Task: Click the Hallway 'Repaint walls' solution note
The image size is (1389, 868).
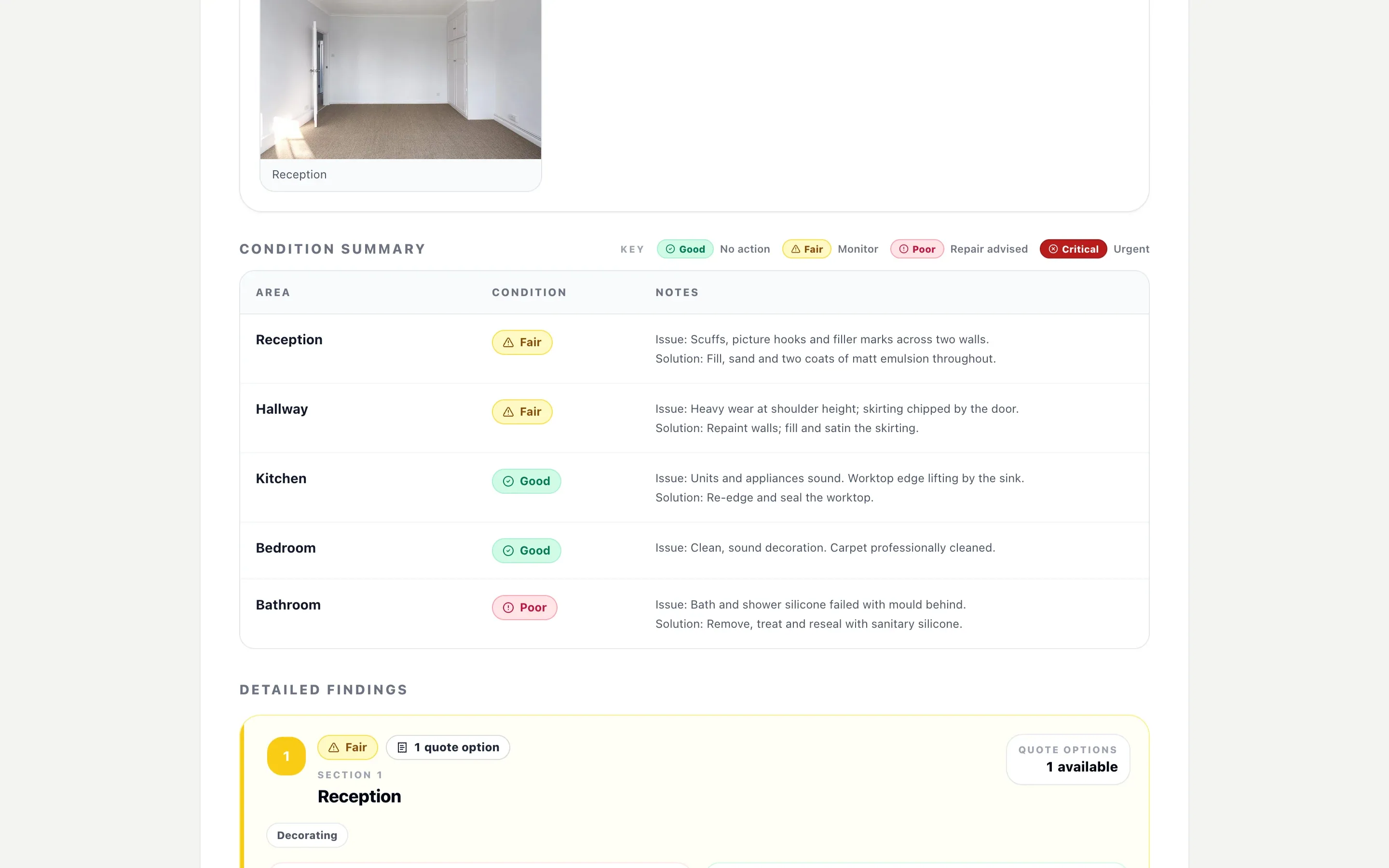Action: (x=787, y=428)
